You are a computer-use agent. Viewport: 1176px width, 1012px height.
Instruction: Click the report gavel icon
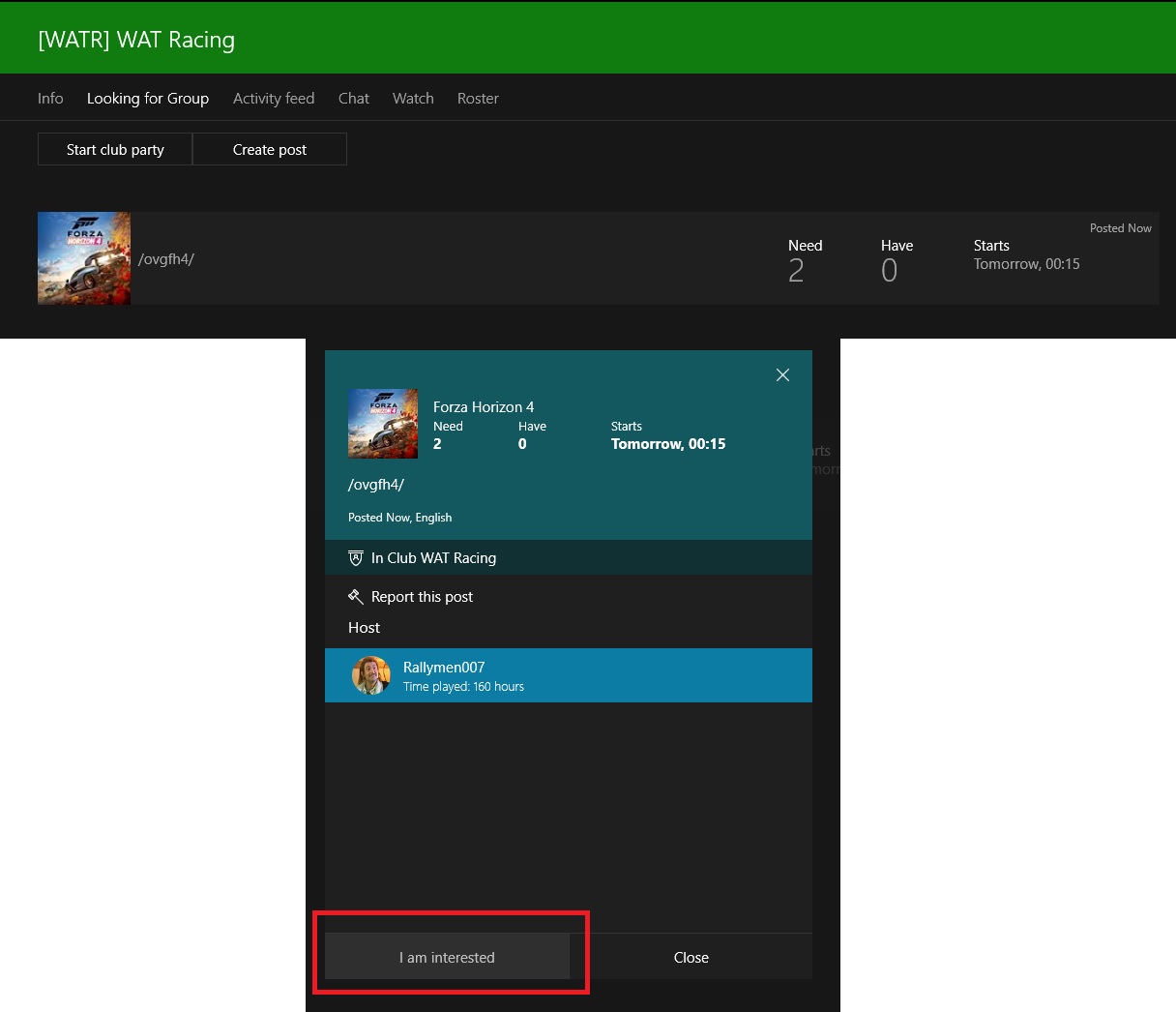tap(356, 597)
